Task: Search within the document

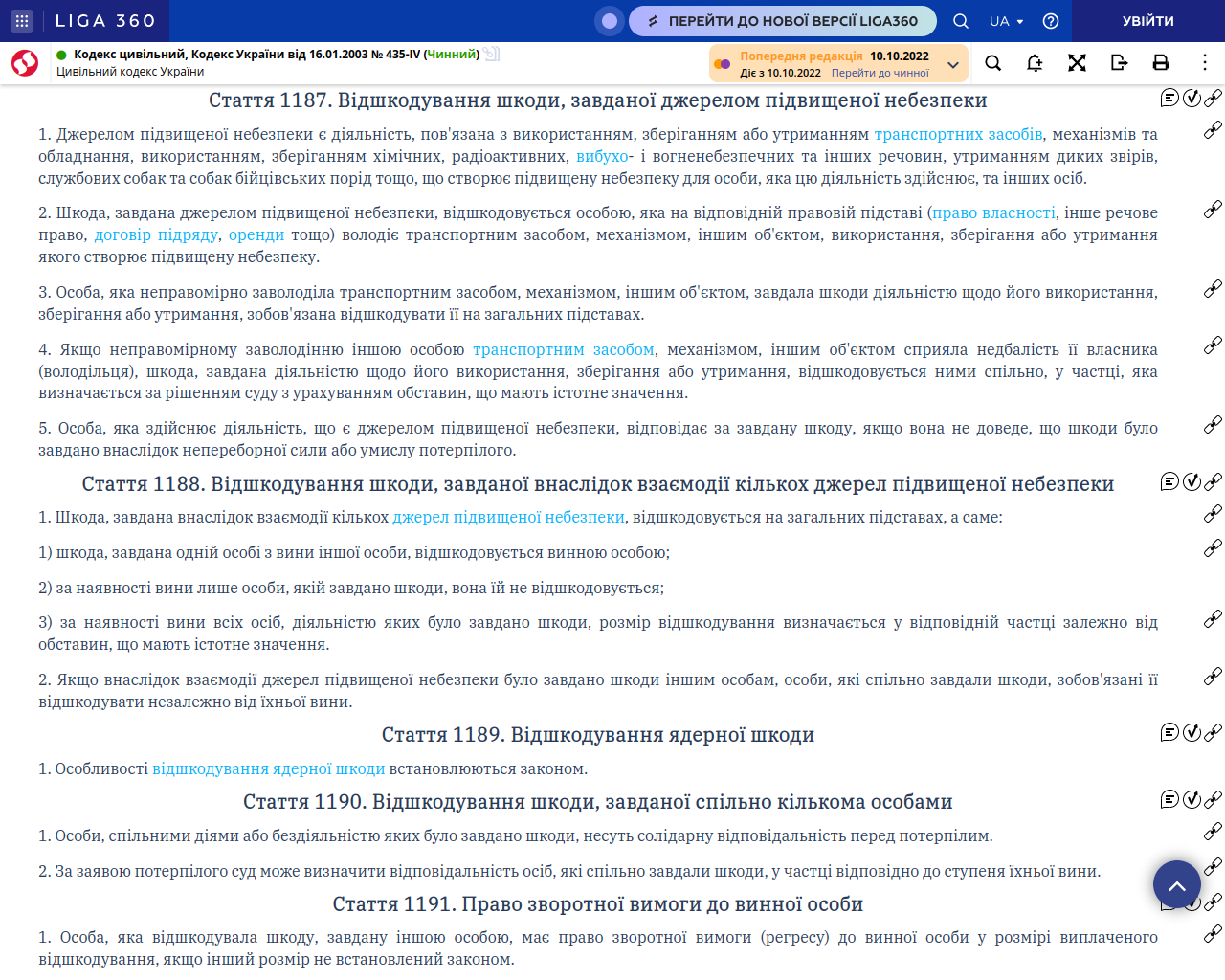Action: (993, 63)
